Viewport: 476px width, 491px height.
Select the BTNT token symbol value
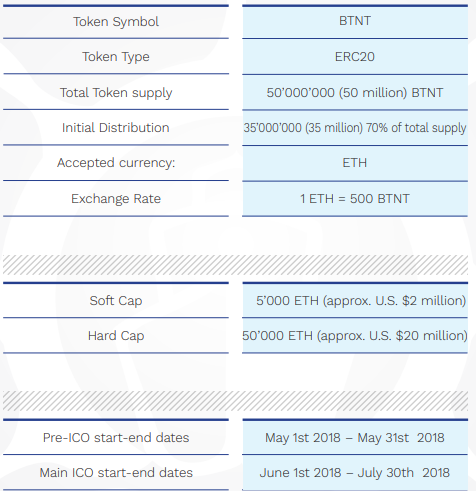click(355, 21)
